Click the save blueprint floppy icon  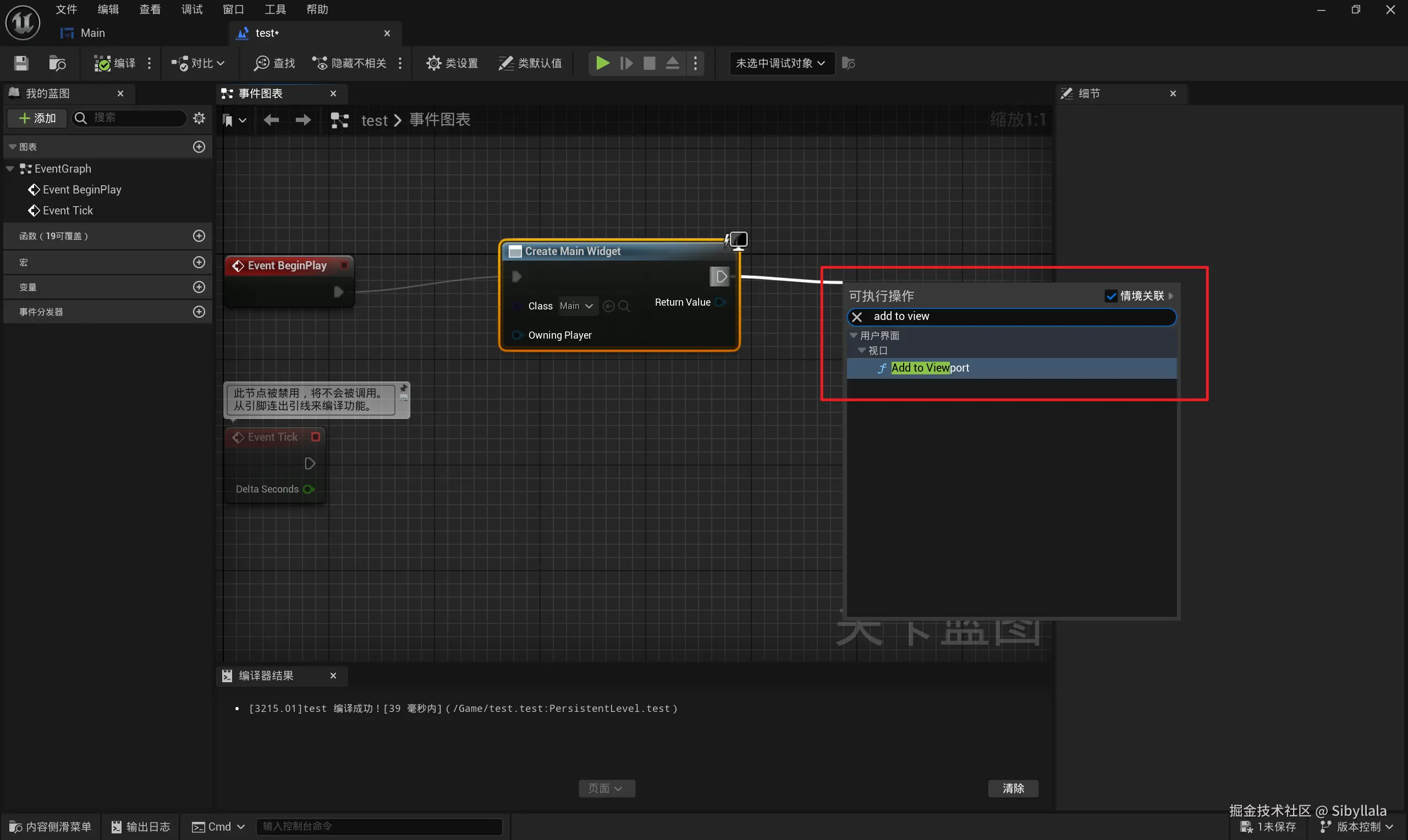tap(21, 63)
